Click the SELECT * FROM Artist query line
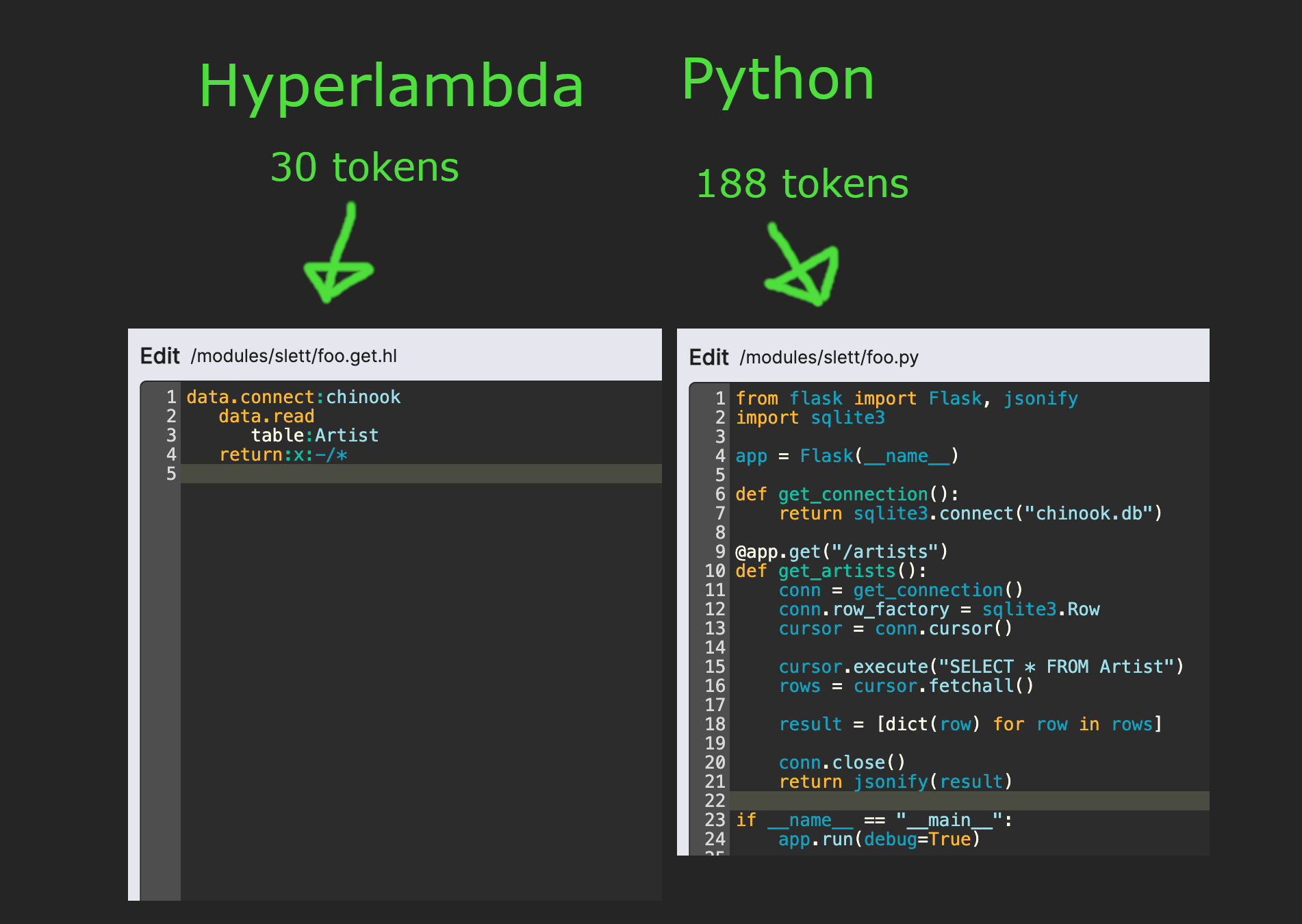 980,666
